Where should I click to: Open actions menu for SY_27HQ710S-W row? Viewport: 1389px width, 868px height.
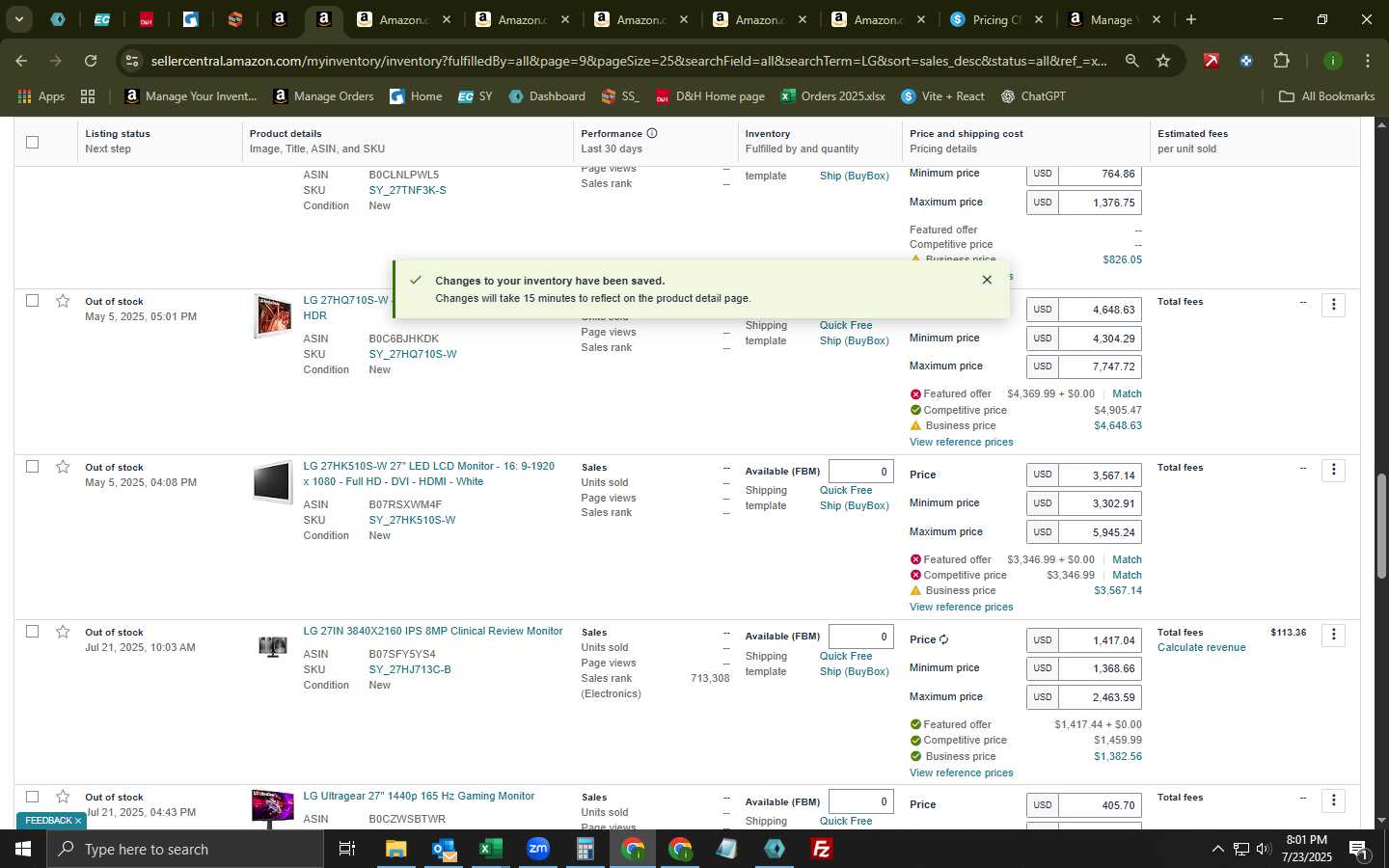pyautogui.click(x=1333, y=305)
